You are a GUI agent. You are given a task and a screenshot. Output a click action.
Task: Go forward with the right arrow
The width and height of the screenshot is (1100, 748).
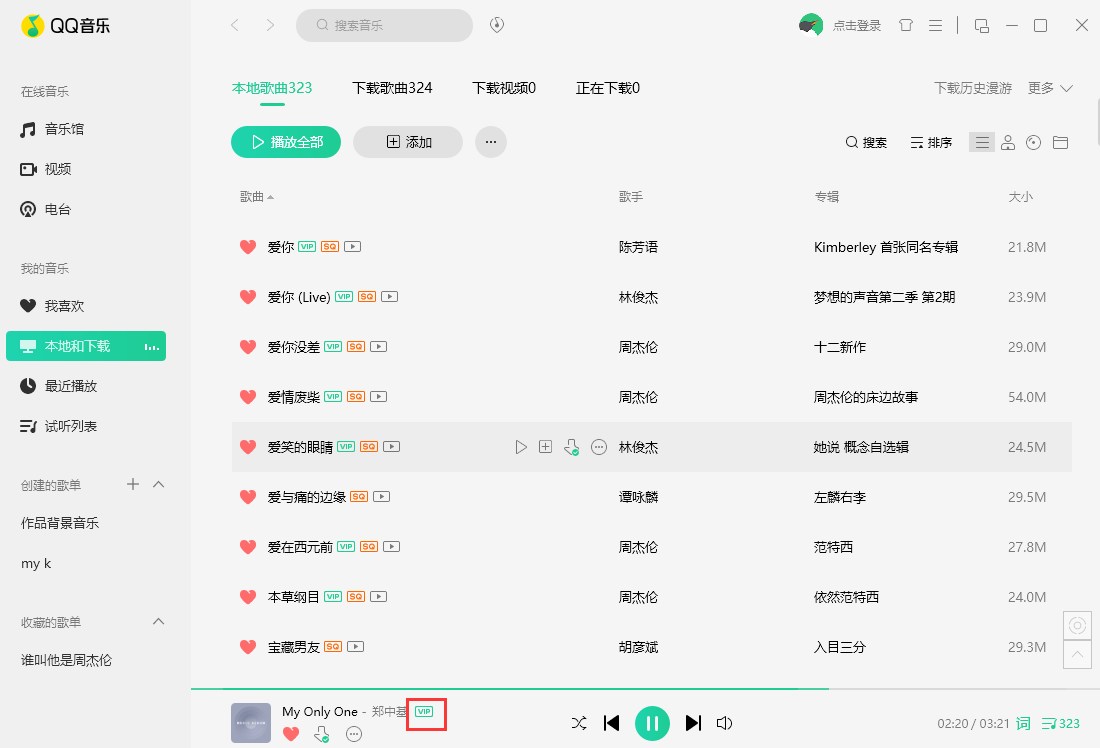pos(270,25)
